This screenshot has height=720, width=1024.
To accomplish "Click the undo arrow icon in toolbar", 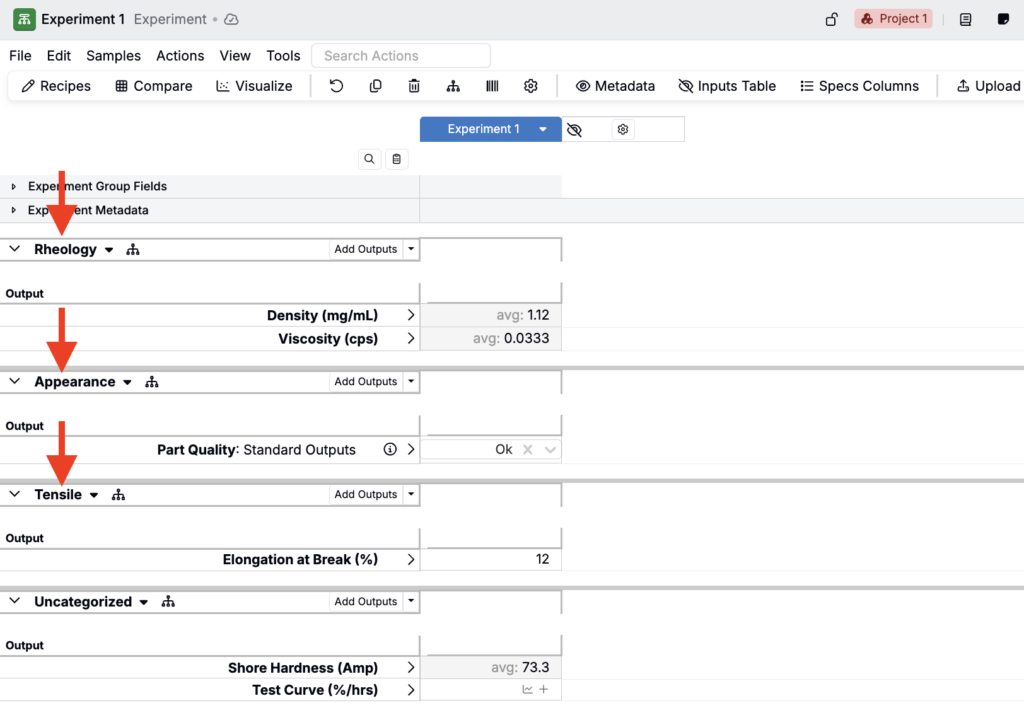I will pyautogui.click(x=336, y=86).
